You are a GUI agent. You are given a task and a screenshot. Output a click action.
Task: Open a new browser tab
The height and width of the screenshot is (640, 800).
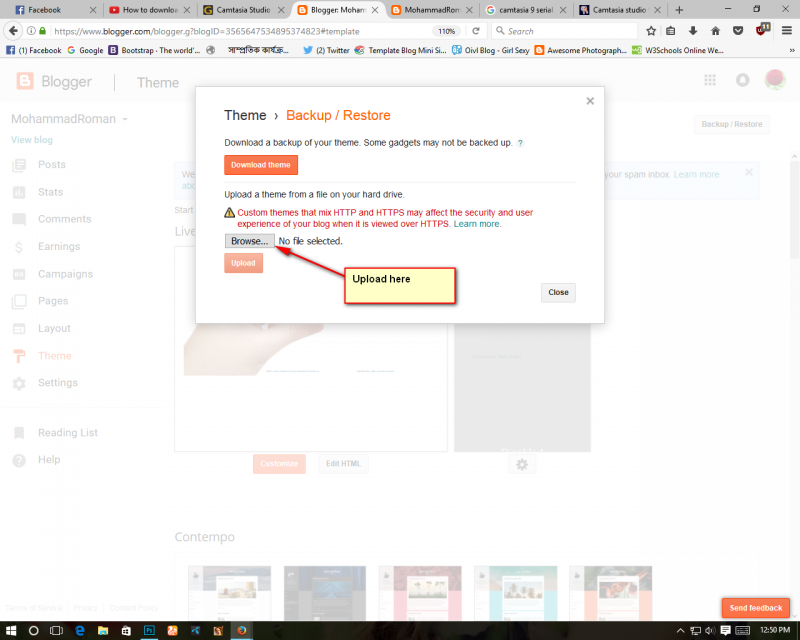[x=679, y=10]
